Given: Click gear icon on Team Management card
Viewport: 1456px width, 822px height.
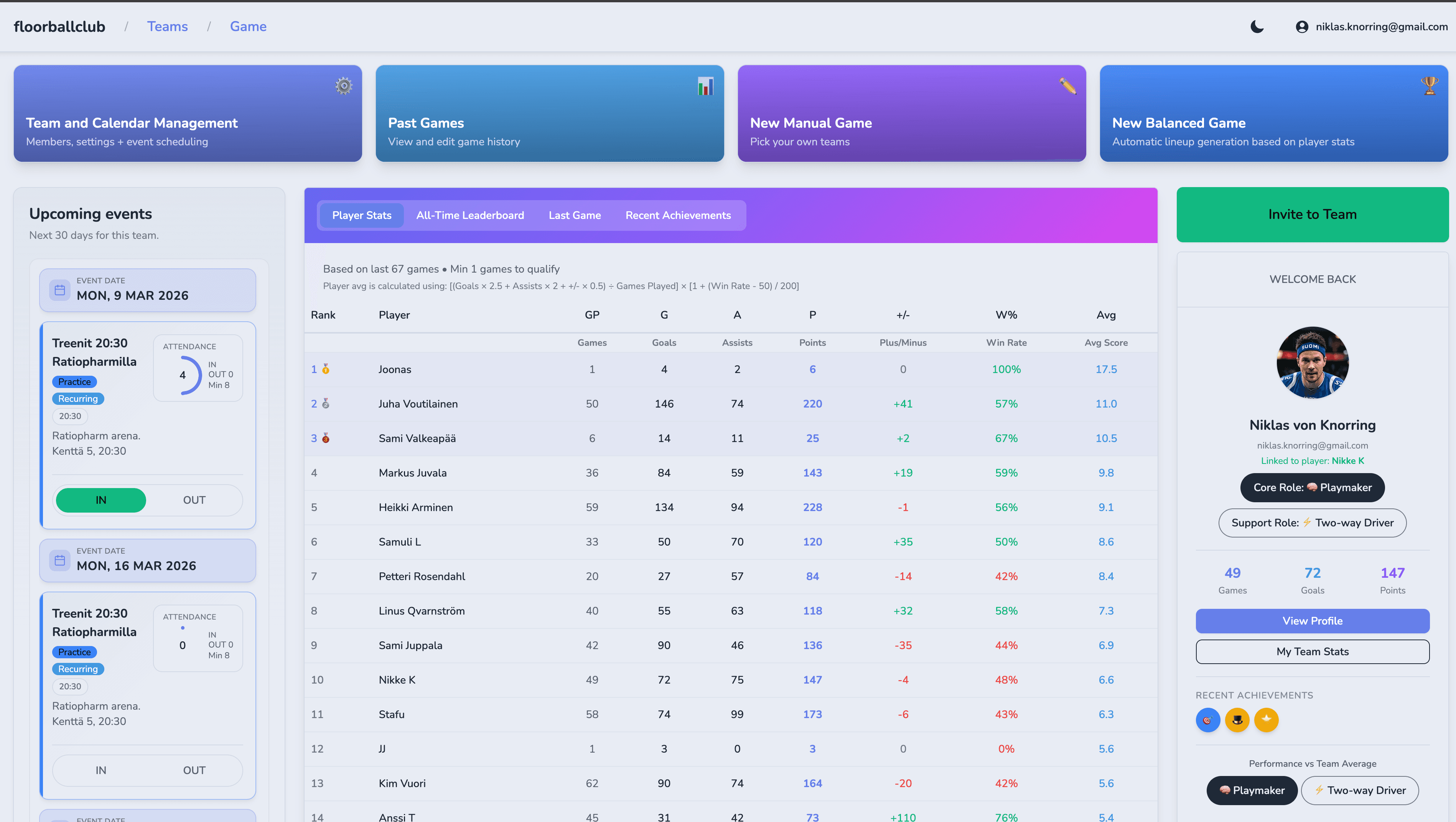Looking at the screenshot, I should tap(344, 86).
